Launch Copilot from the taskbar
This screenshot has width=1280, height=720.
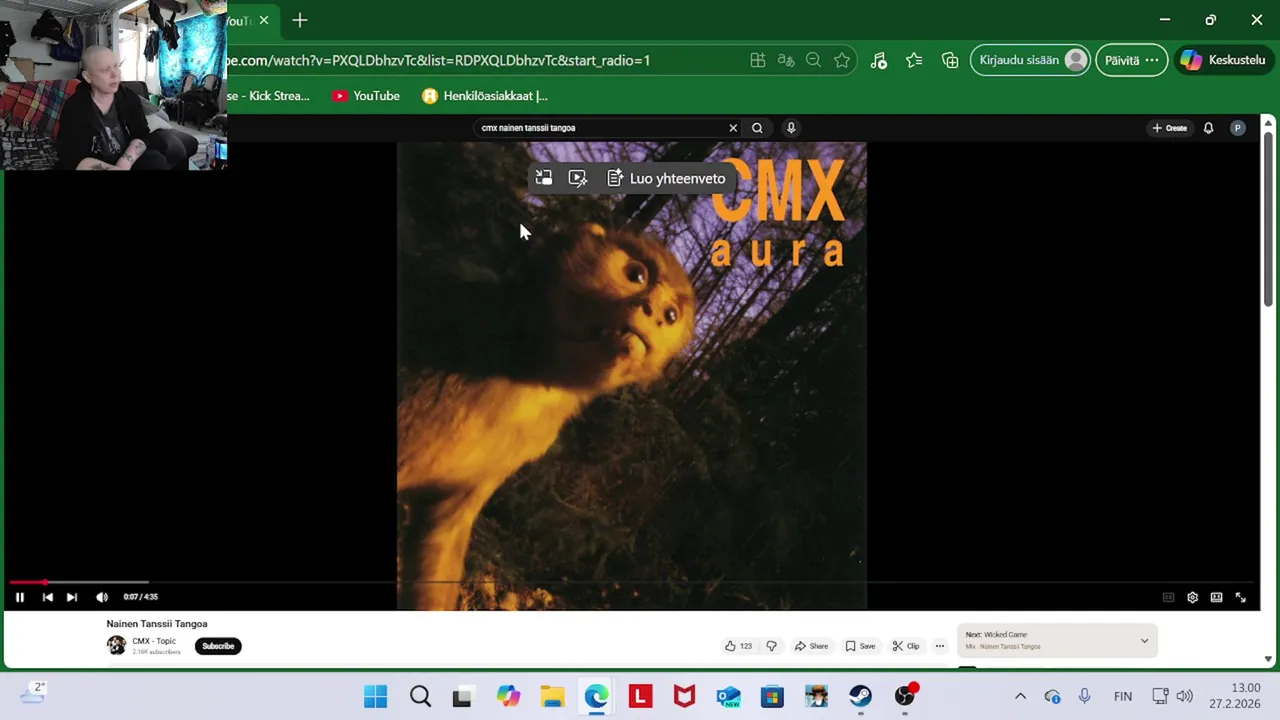tap(508, 696)
